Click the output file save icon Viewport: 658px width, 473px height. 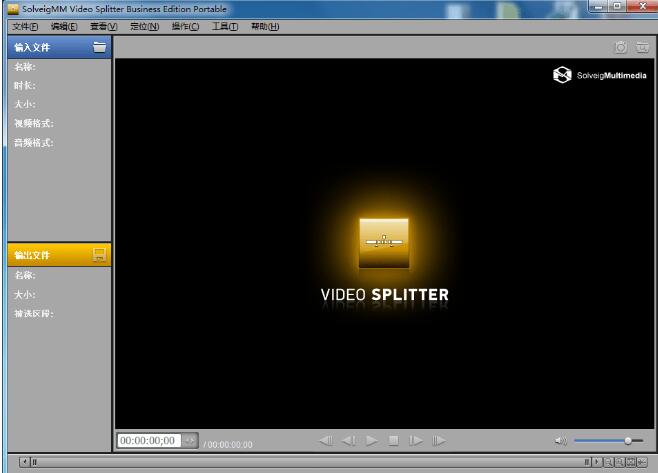pos(99,255)
